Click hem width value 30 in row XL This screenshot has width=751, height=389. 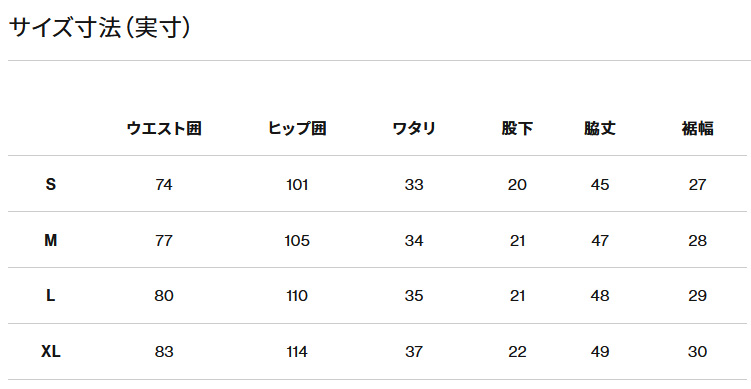coord(697,352)
